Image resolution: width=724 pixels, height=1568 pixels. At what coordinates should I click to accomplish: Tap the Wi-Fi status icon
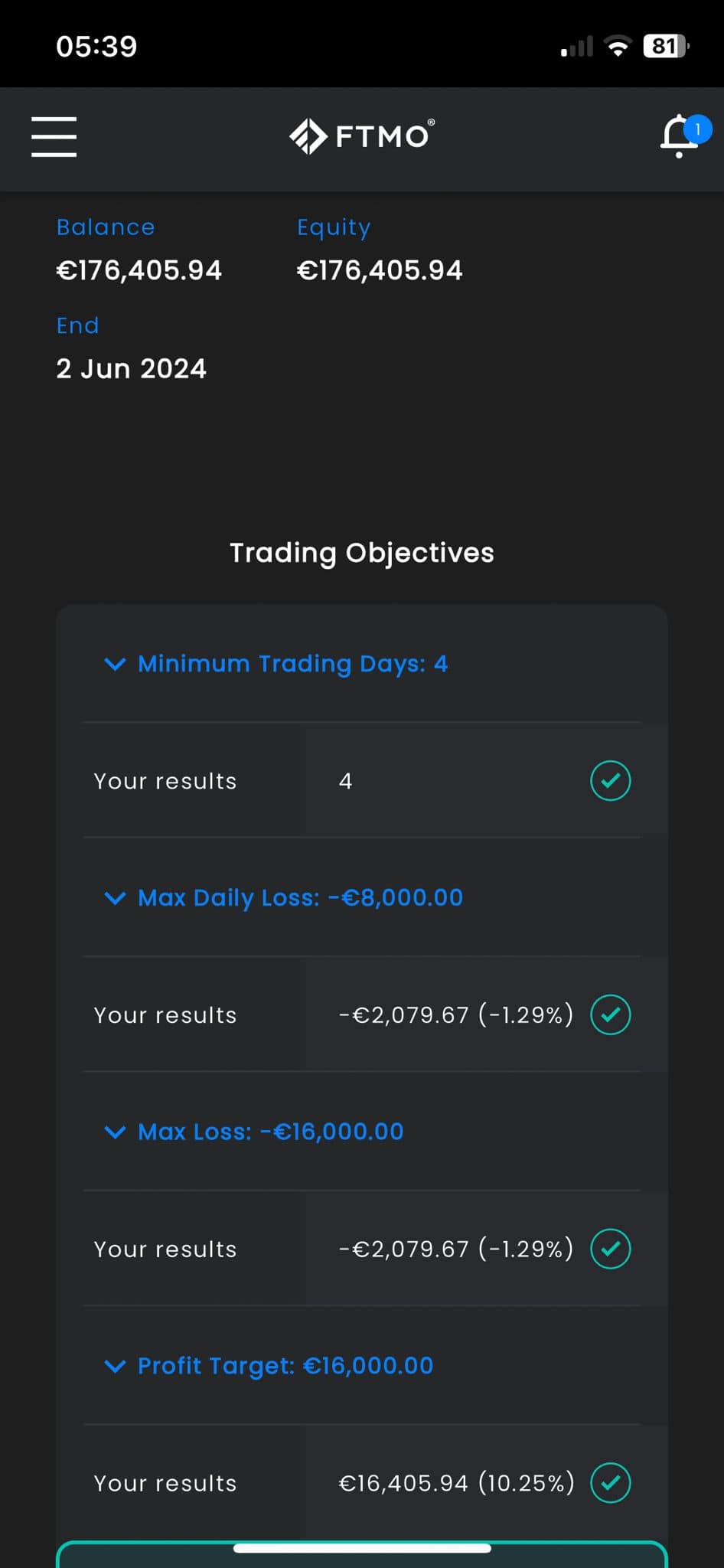click(618, 47)
